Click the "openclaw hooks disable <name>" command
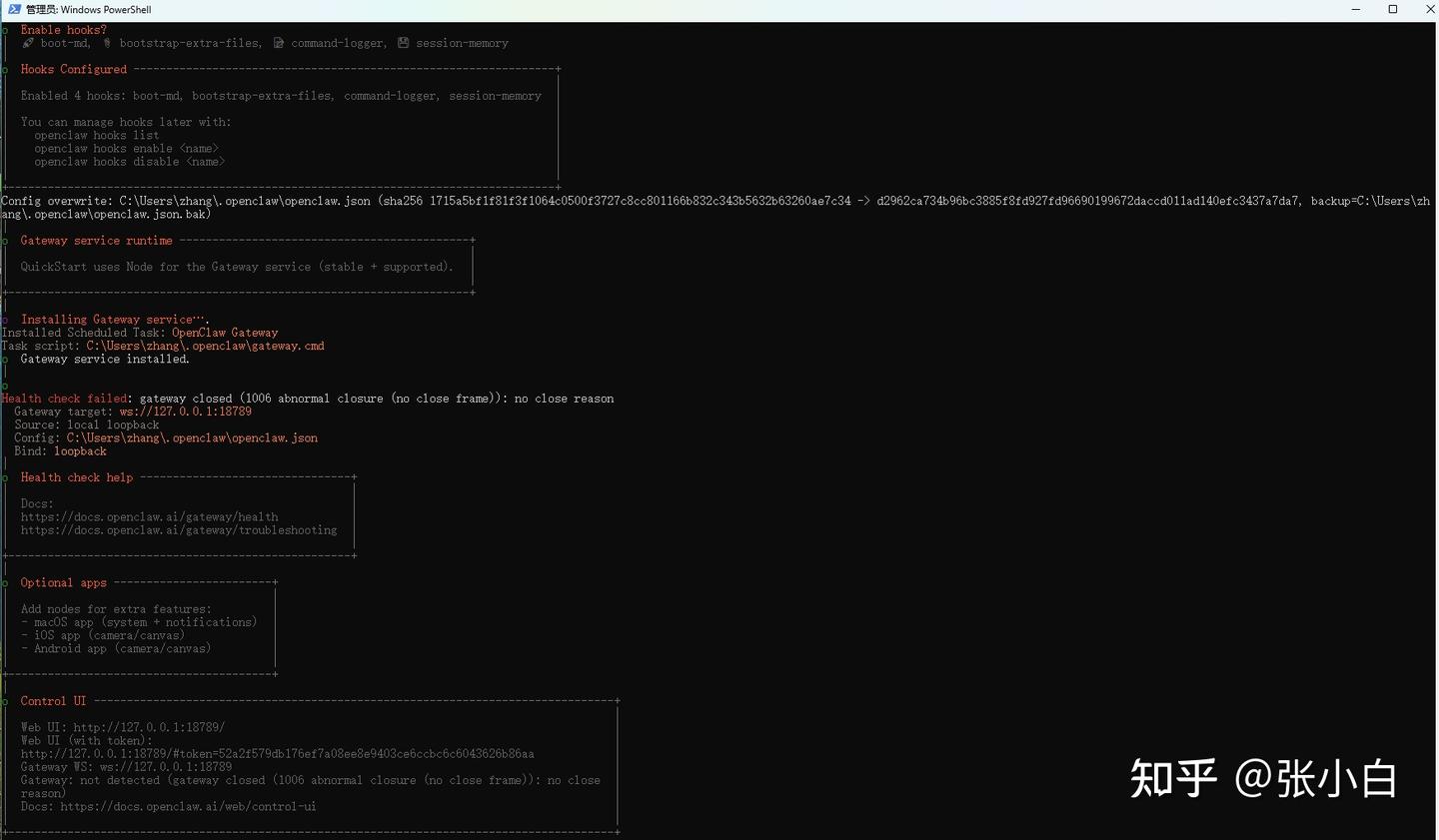This screenshot has height=840, width=1439. (130, 162)
